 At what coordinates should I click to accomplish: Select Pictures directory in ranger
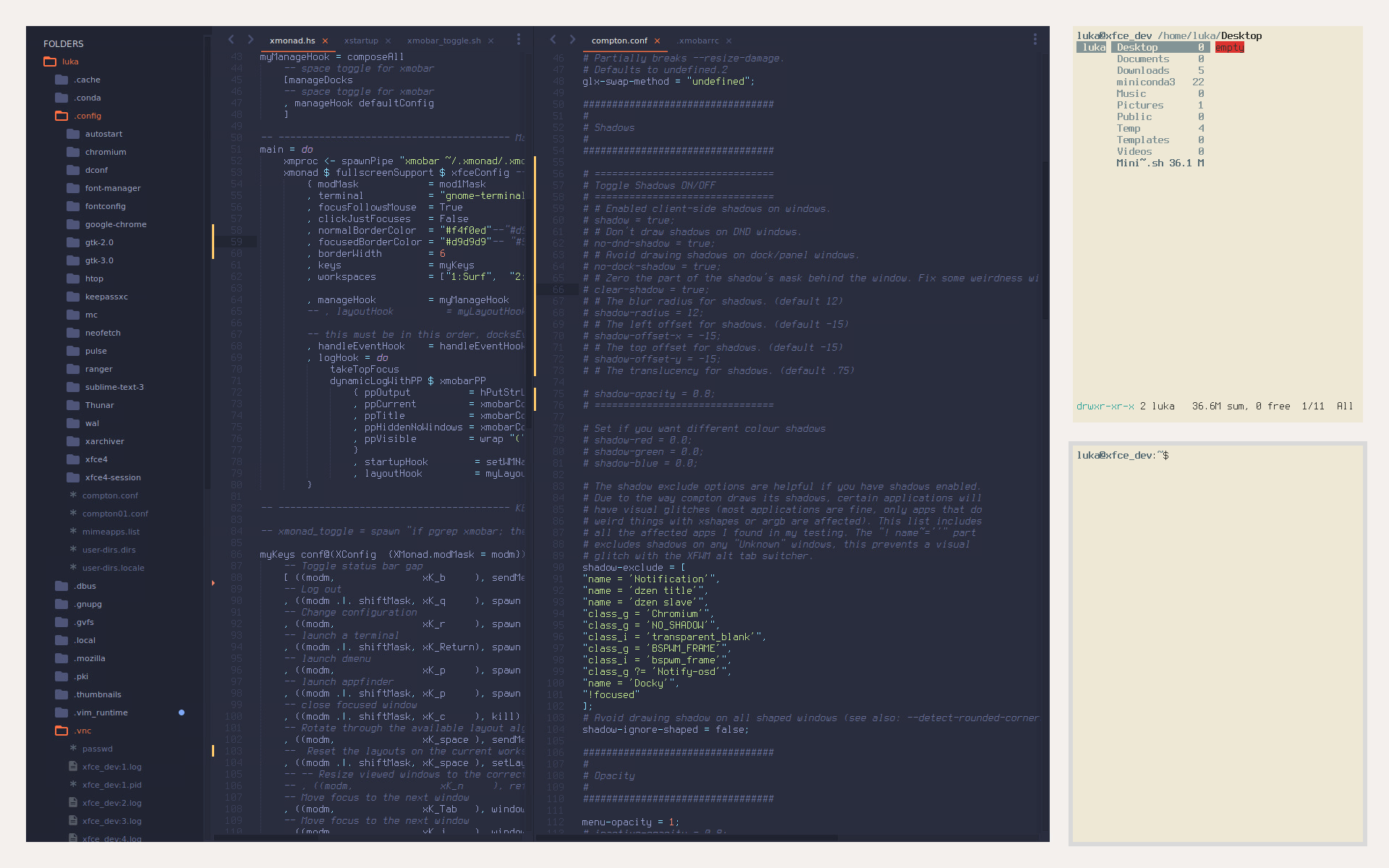click(1139, 106)
